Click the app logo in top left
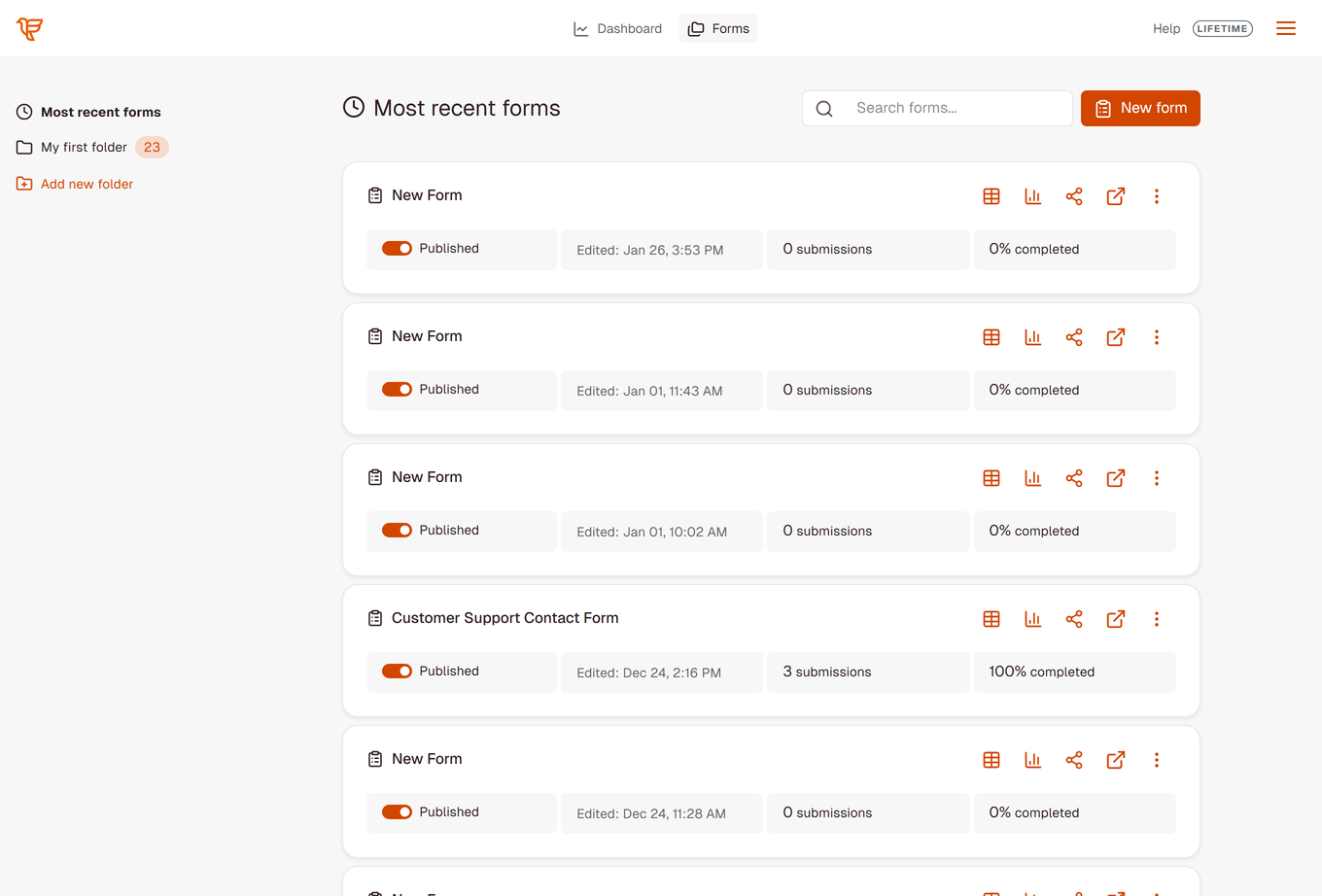The height and width of the screenshot is (896, 1322). point(29,28)
